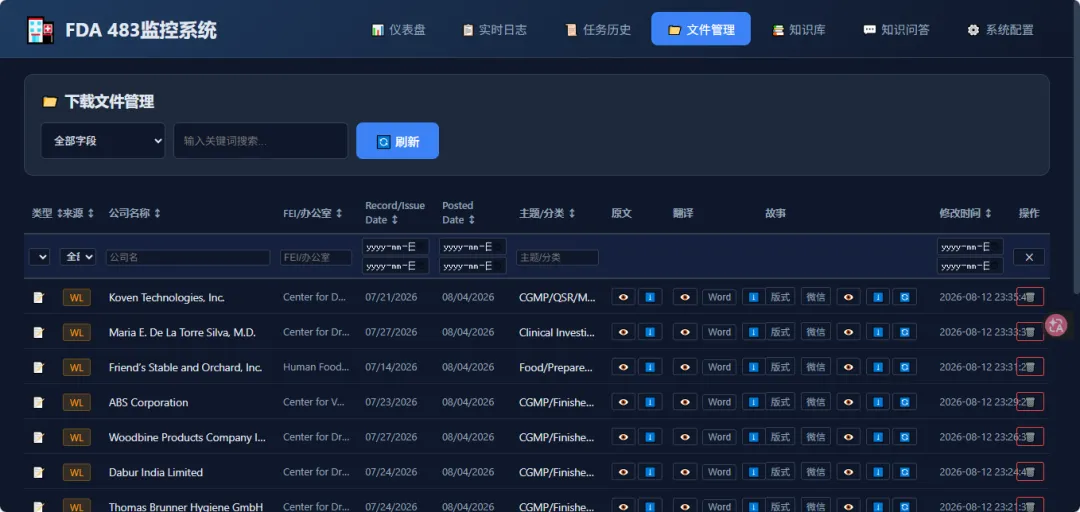Preview translation for Maria E. De La Torre Silva

tap(685, 332)
